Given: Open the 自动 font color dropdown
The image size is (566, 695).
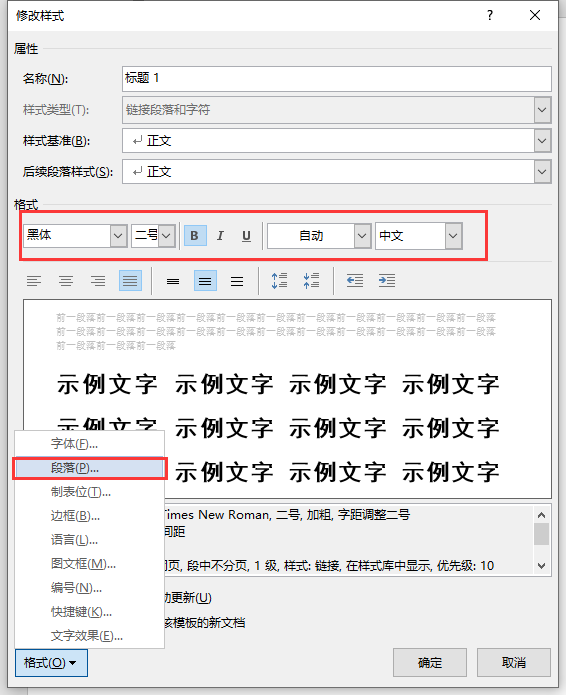Looking at the screenshot, I should (x=362, y=235).
